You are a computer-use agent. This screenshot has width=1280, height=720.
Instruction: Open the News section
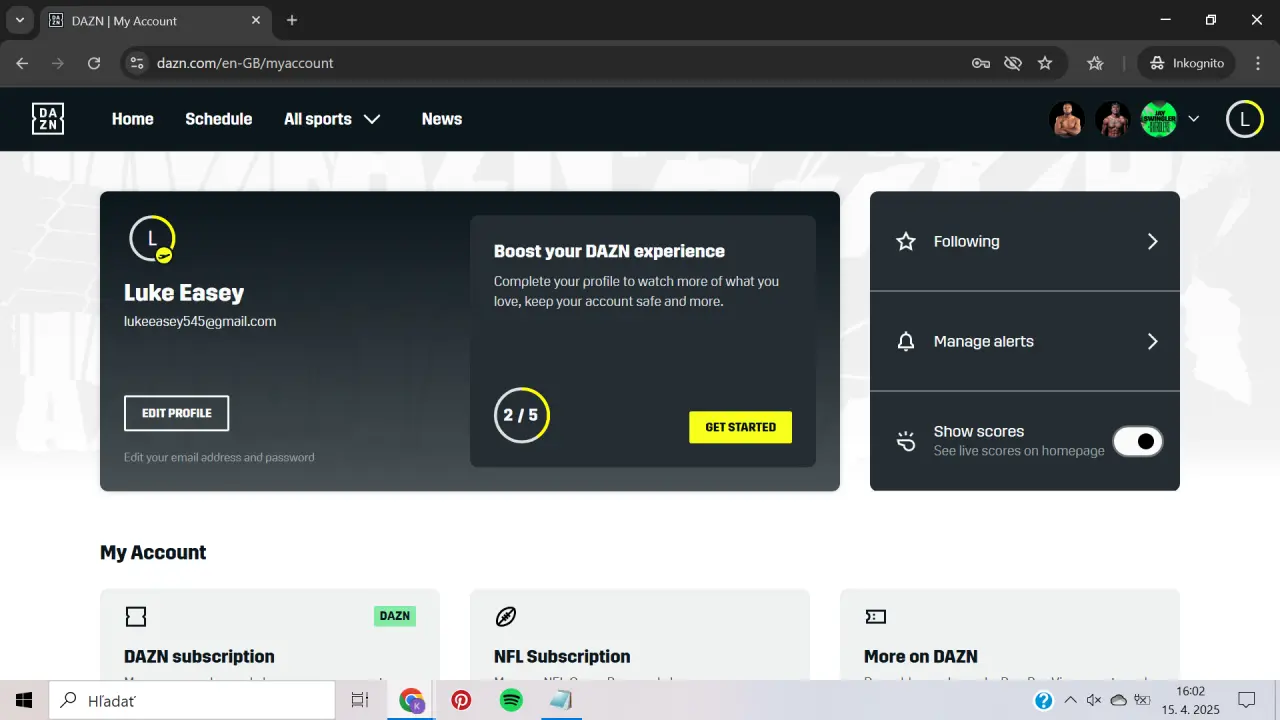coord(441,119)
